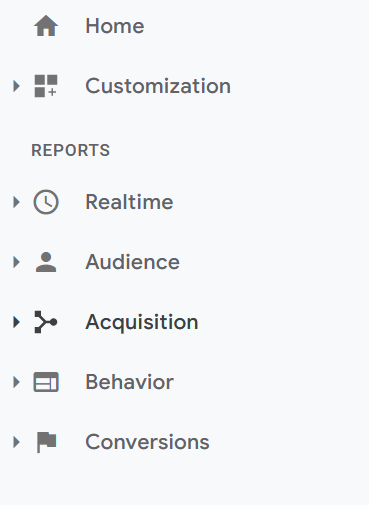Viewport: 369px width, 505px height.
Task: Expand the Acquisition reports arrow
Action: (x=16, y=322)
